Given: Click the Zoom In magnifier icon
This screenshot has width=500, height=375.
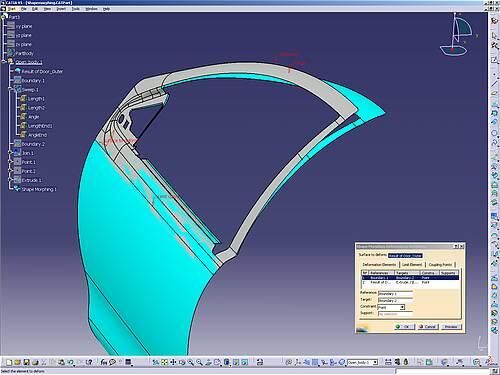Looking at the screenshot, I should (191, 362).
